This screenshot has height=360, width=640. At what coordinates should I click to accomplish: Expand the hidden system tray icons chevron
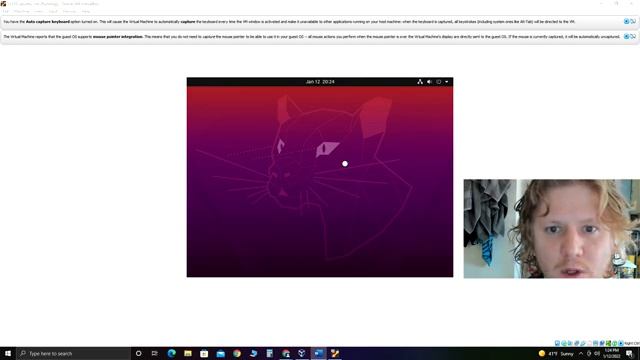[x=581, y=353]
